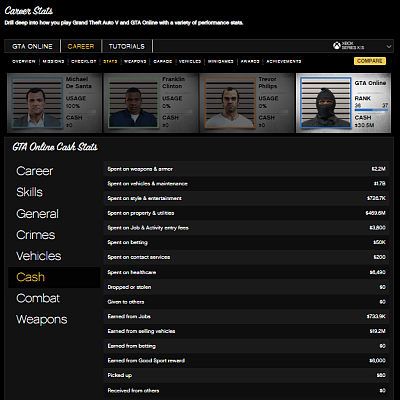Click the Xbox logo icon
The image size is (400, 400).
point(337,45)
